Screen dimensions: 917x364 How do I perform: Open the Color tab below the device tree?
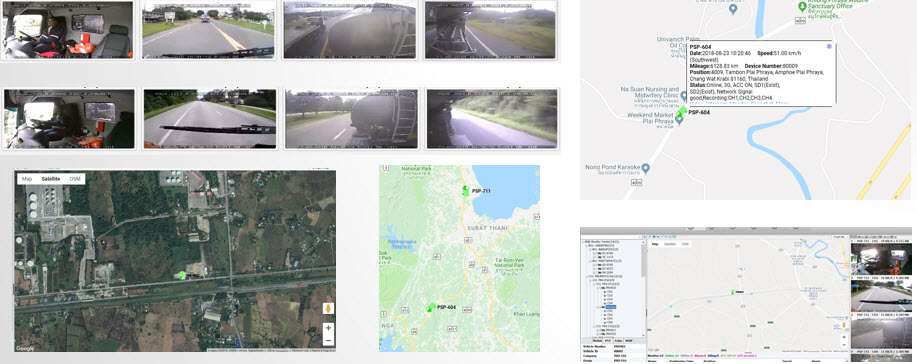coord(618,341)
